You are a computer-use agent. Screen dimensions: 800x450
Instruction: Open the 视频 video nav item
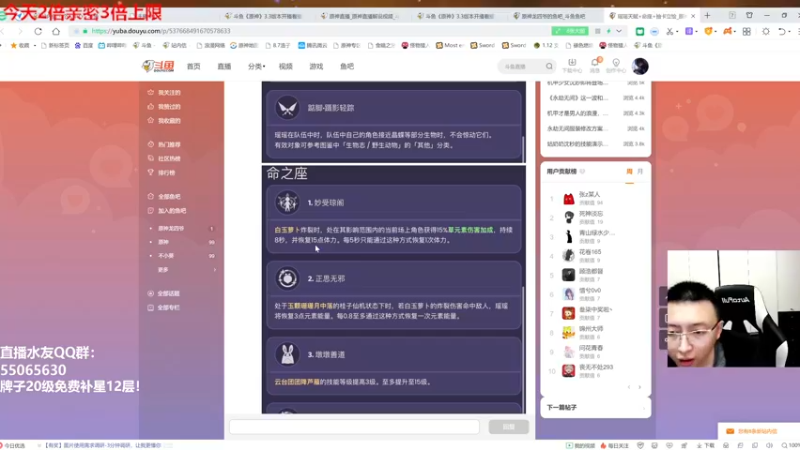(x=286, y=66)
